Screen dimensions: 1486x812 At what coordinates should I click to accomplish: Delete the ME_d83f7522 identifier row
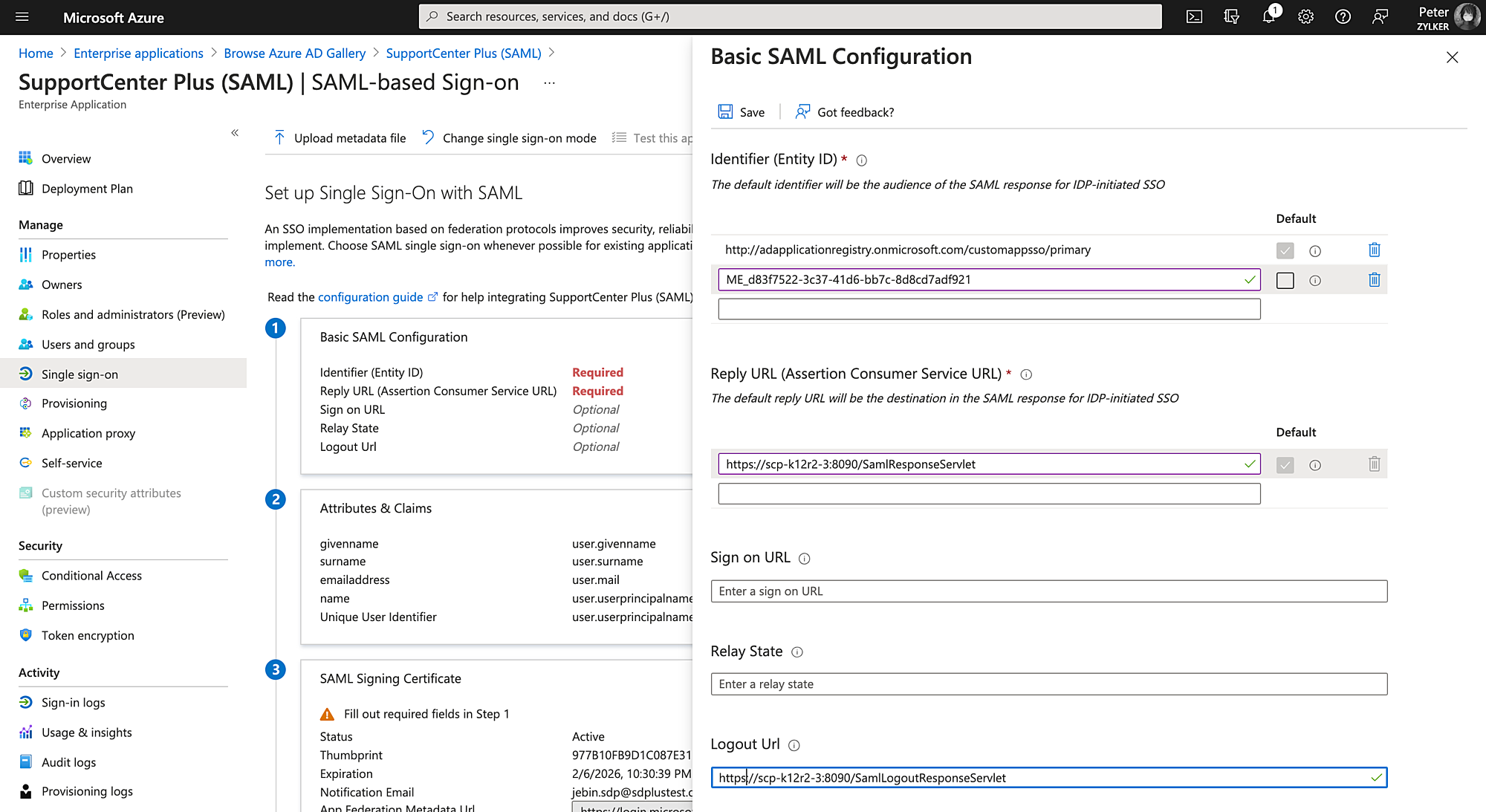[1374, 280]
